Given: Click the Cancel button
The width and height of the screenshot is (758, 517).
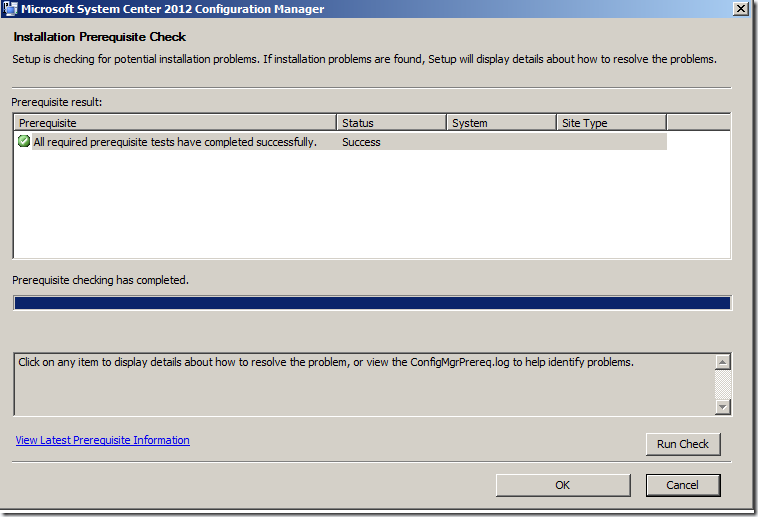Looking at the screenshot, I should [682, 485].
